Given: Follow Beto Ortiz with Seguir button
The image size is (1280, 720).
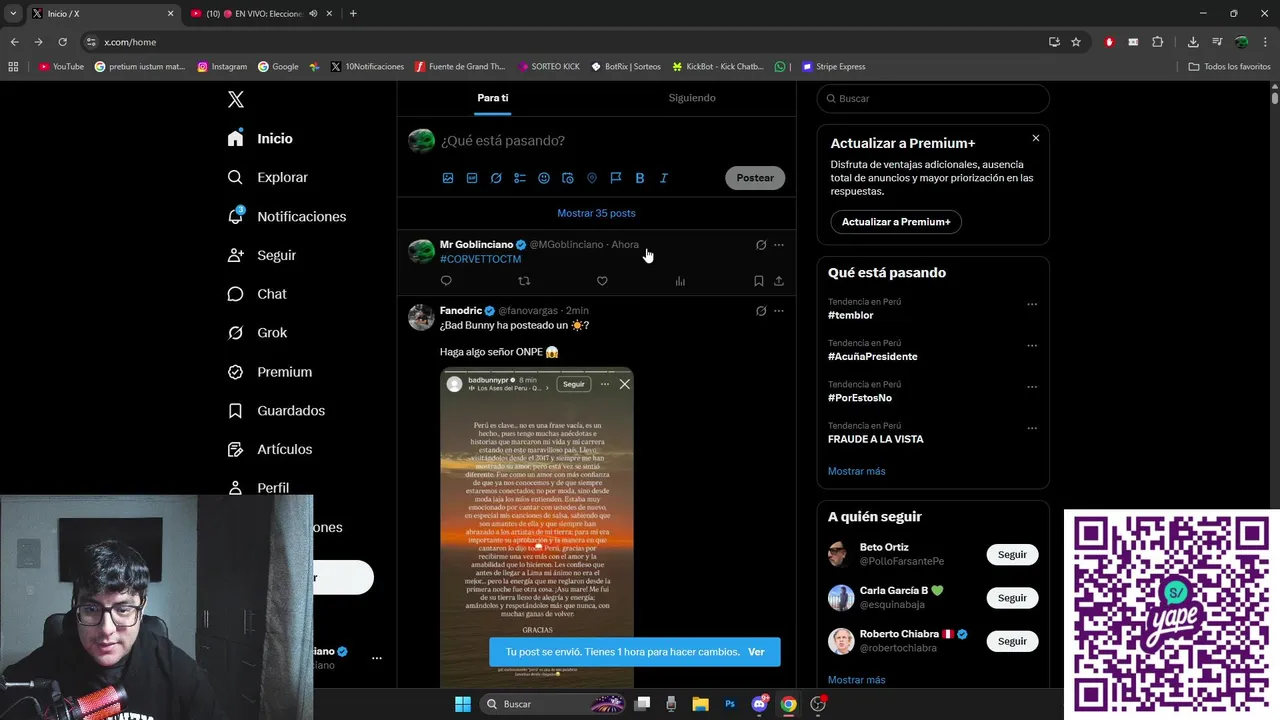Looking at the screenshot, I should coord(1012,555).
